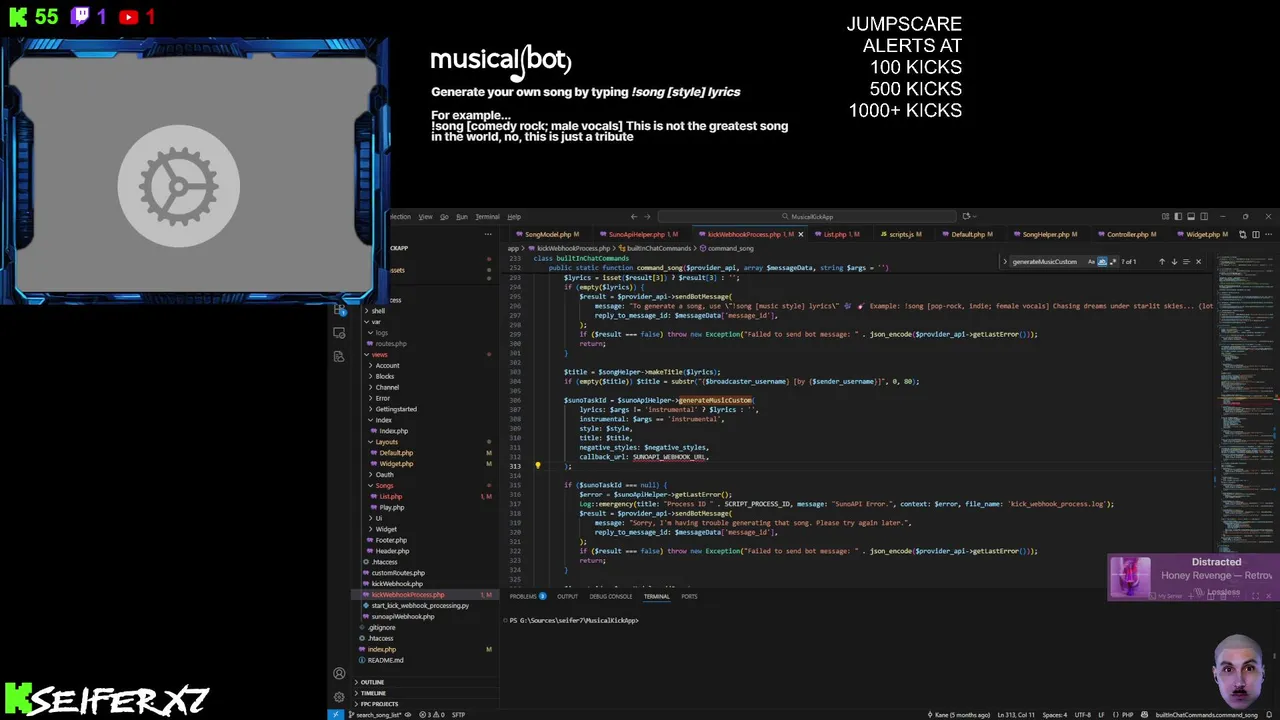The width and height of the screenshot is (1280, 720).
Task: Open editor tab bar more actions ellipsis
Action: (1269, 234)
